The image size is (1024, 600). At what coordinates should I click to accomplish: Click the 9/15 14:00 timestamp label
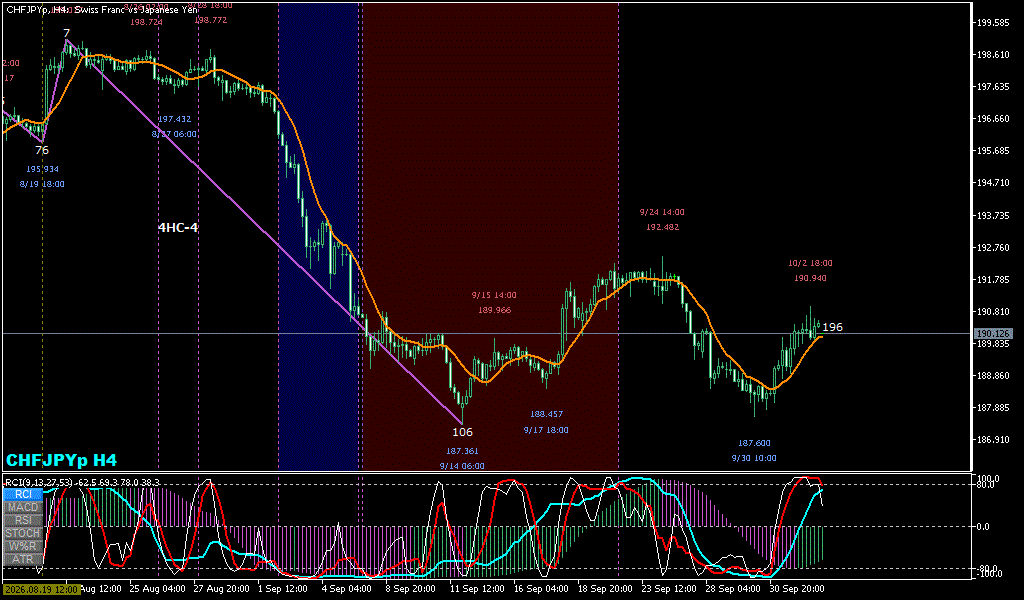tap(494, 295)
